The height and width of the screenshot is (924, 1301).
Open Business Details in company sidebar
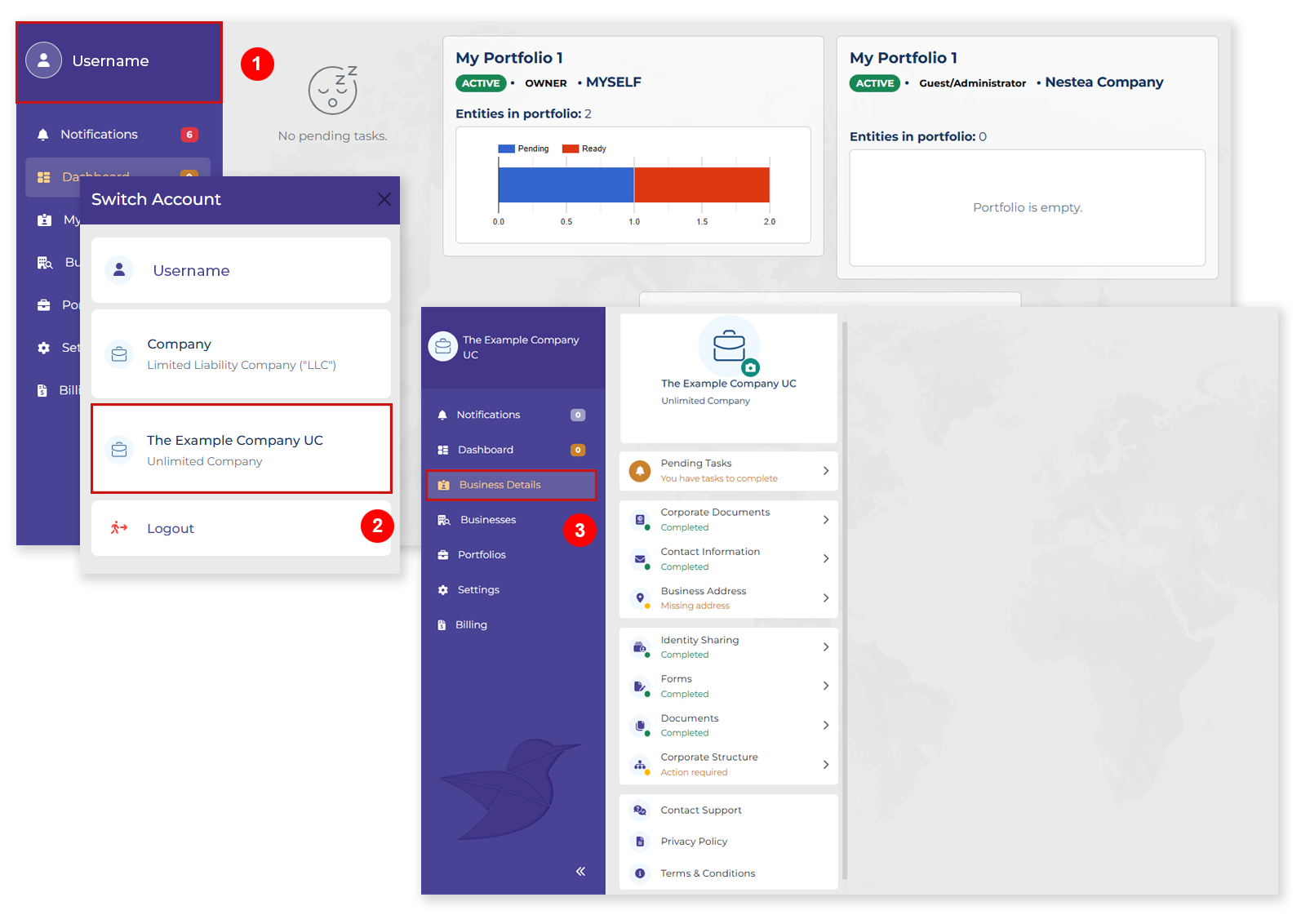tap(512, 485)
